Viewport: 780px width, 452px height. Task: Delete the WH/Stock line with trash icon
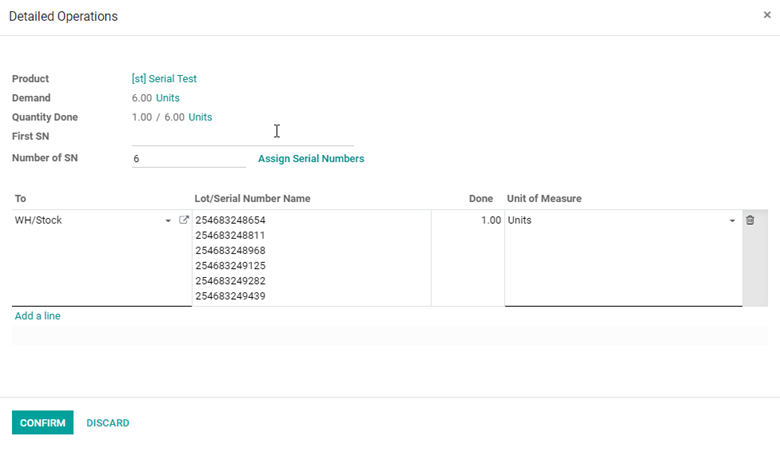click(750, 220)
